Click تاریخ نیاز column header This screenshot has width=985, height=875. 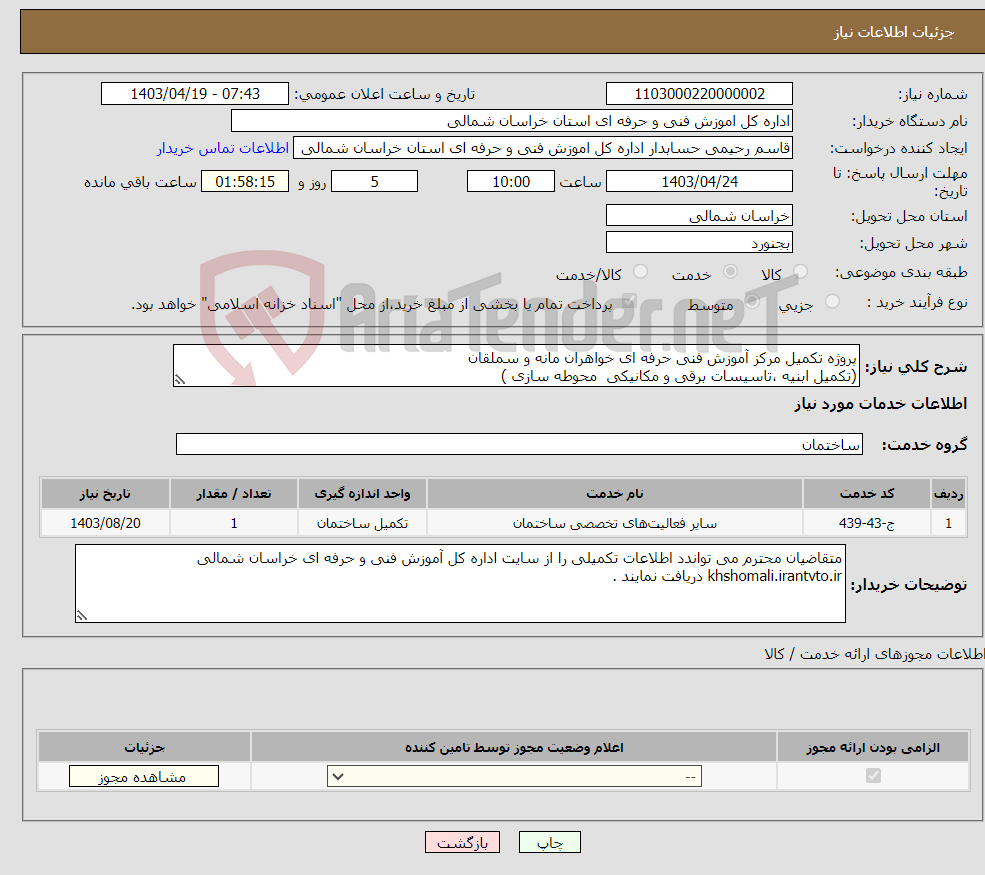[106, 494]
